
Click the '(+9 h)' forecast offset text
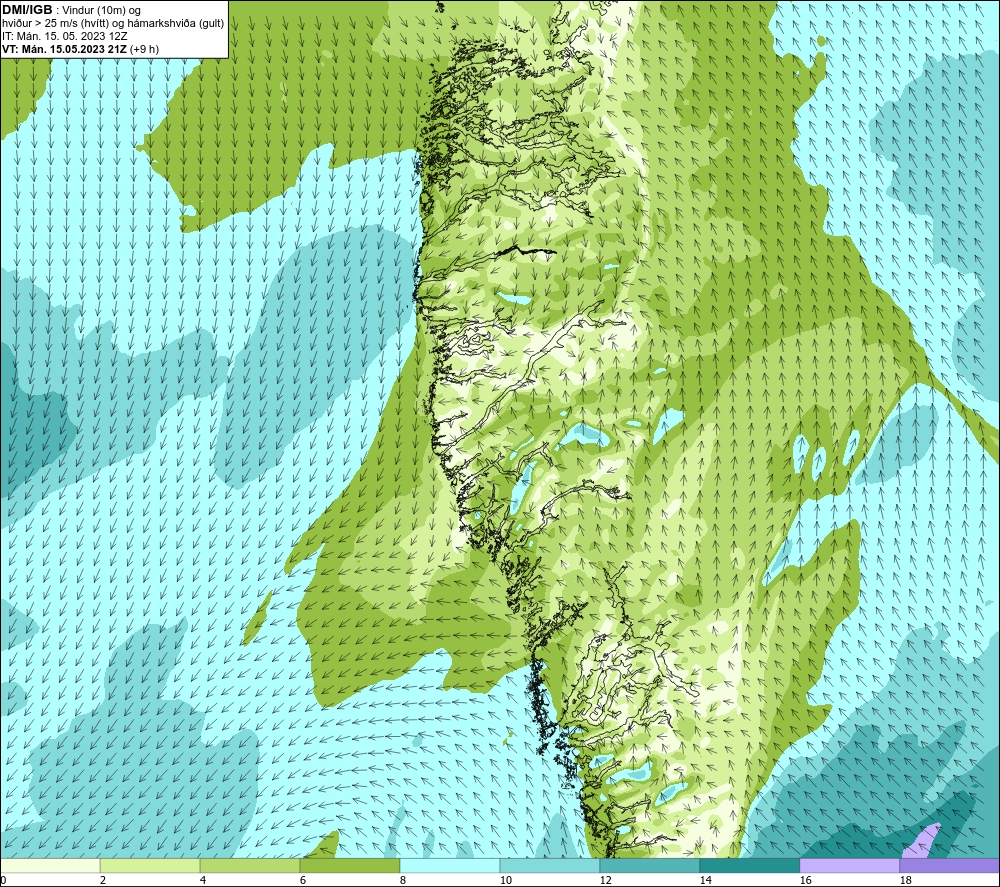pyautogui.click(x=144, y=49)
